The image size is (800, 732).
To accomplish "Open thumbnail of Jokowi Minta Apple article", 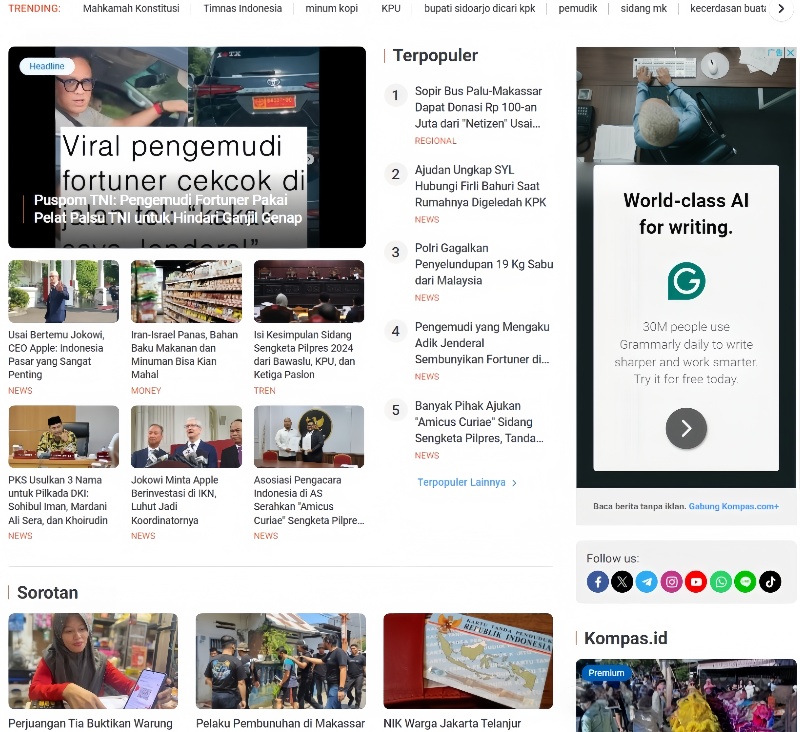I will (186, 436).
